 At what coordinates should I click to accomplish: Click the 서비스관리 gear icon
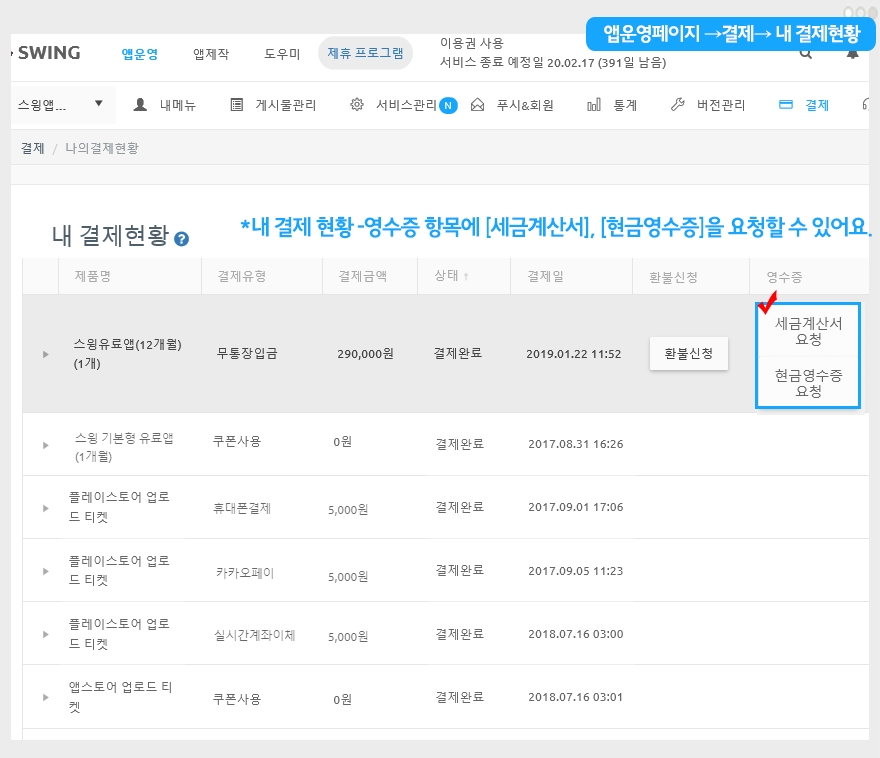pos(356,104)
